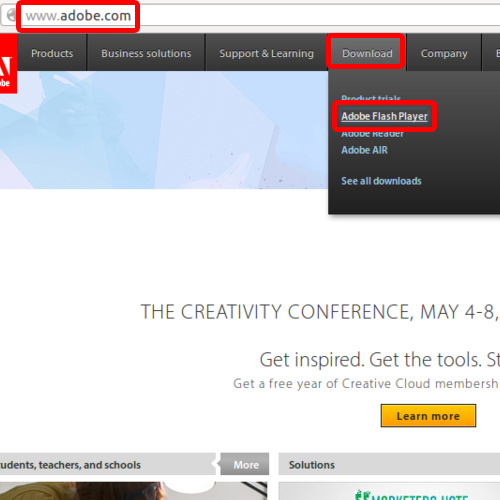Choose the Adobe Flash Player link
This screenshot has width=500, height=500.
click(384, 116)
